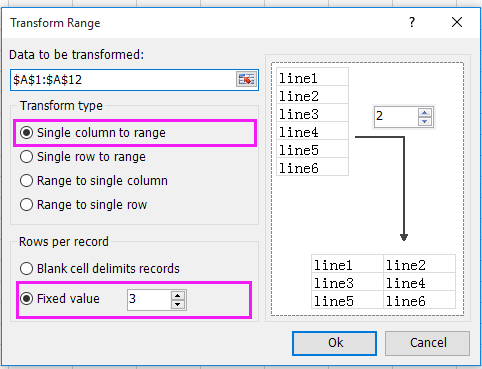
Task: Click the line6 cell in the preview result table
Action: click(x=419, y=300)
